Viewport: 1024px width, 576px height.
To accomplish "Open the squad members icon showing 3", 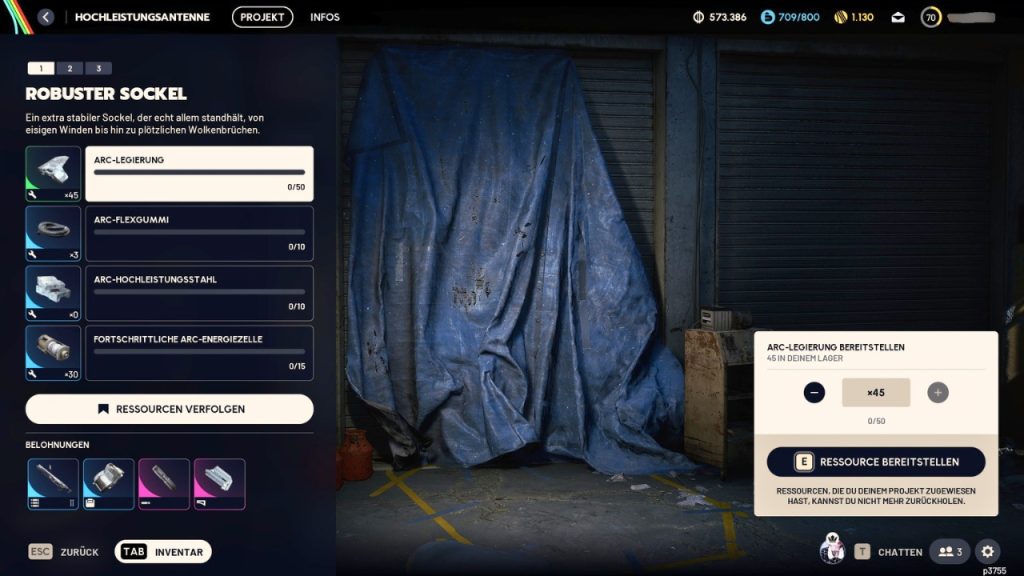I will point(949,551).
